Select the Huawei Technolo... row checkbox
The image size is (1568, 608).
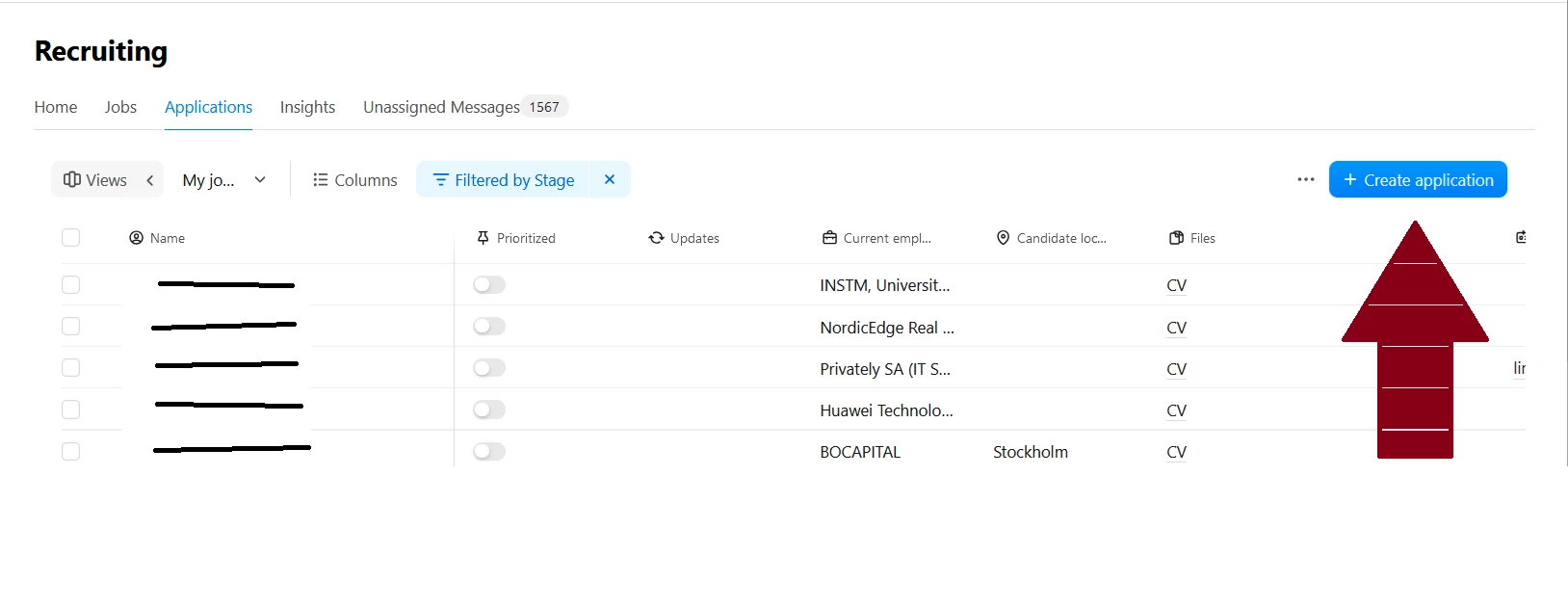coord(70,410)
